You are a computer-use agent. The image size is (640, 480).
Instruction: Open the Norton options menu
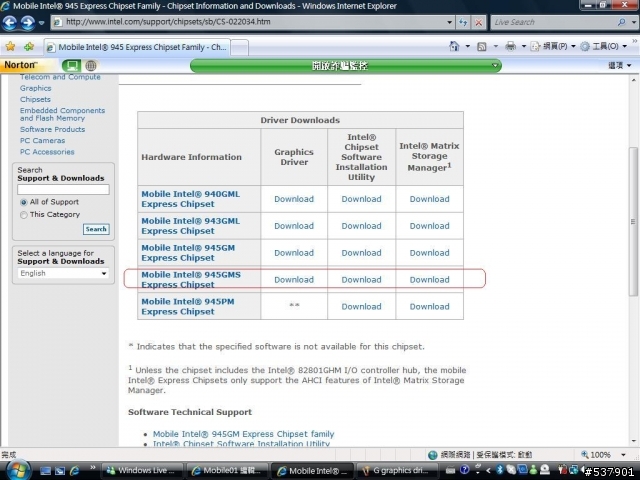pyautogui.click(x=619, y=65)
